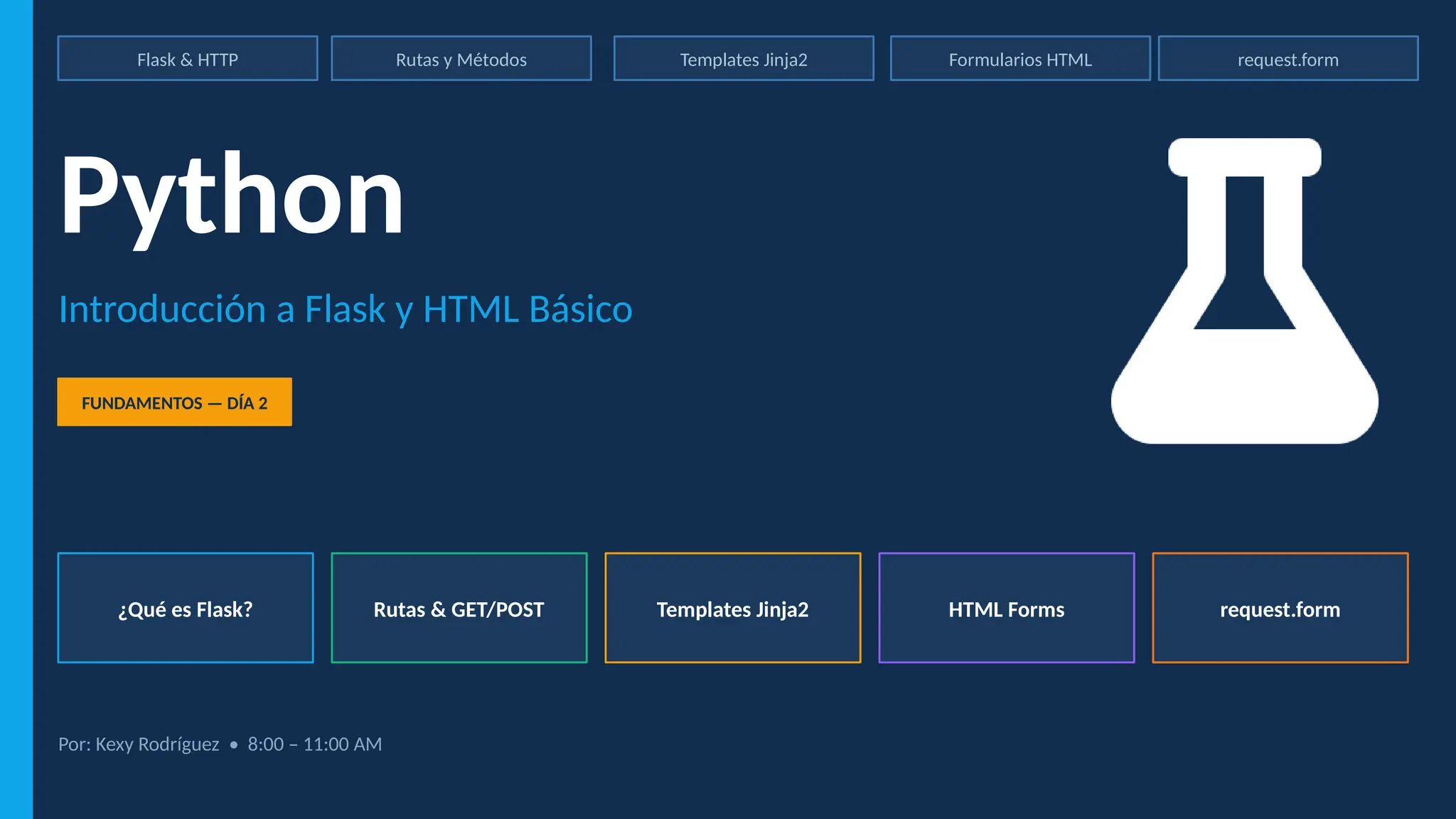Click the orange FUNDAMENTOS — DÍA 2 badge

[174, 402]
